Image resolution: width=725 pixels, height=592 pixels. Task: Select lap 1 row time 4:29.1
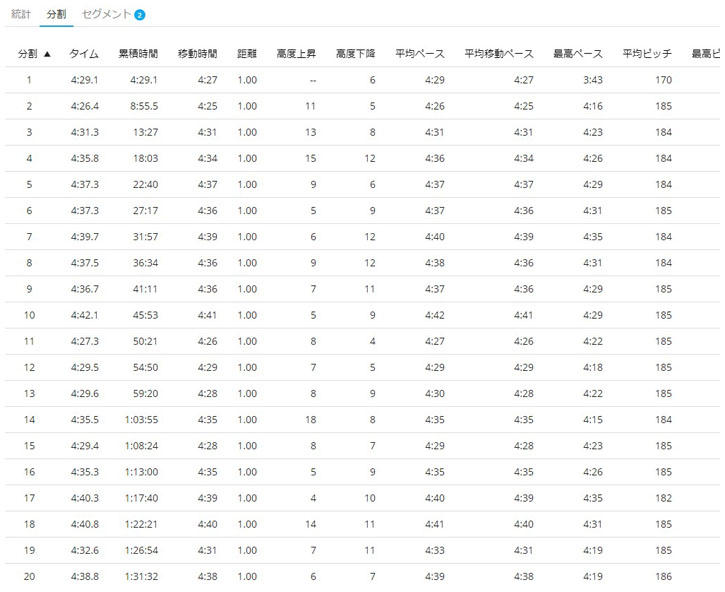84,80
